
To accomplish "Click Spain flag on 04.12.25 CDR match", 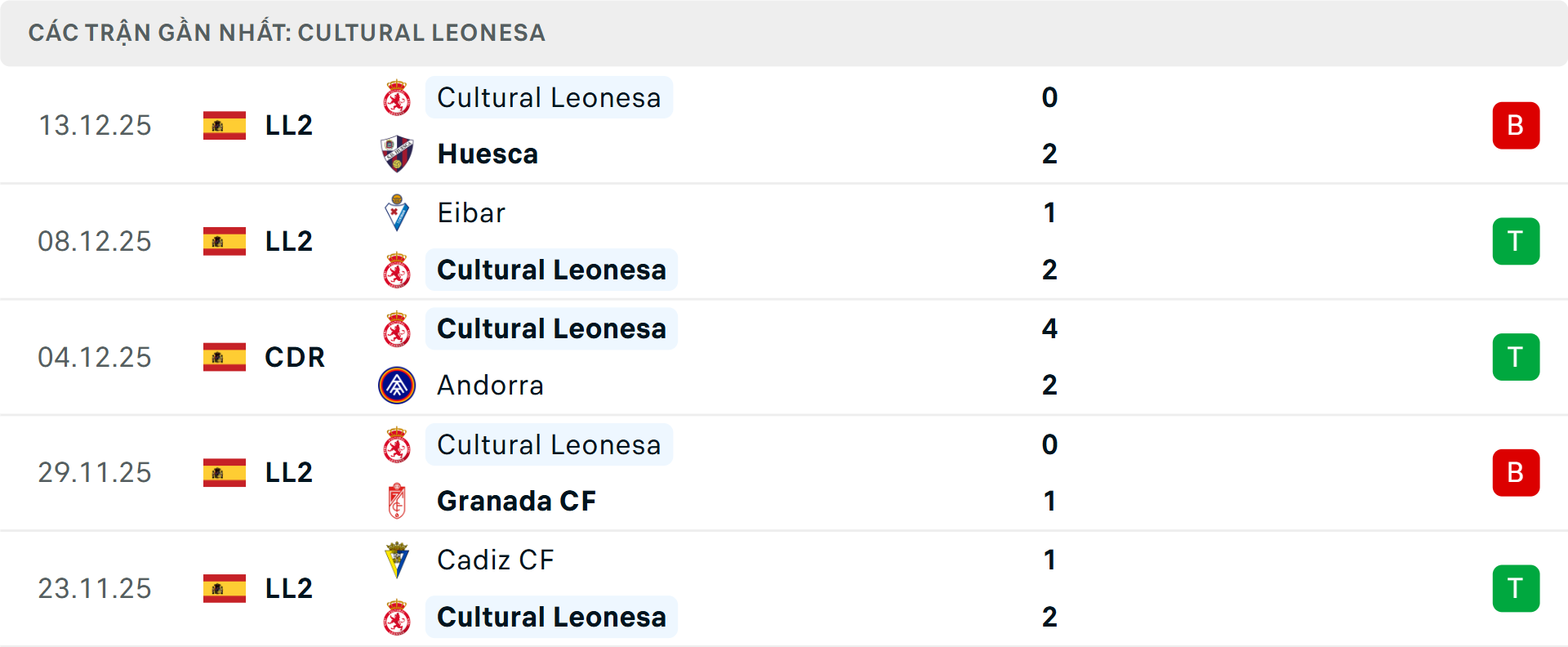I will pos(225,357).
